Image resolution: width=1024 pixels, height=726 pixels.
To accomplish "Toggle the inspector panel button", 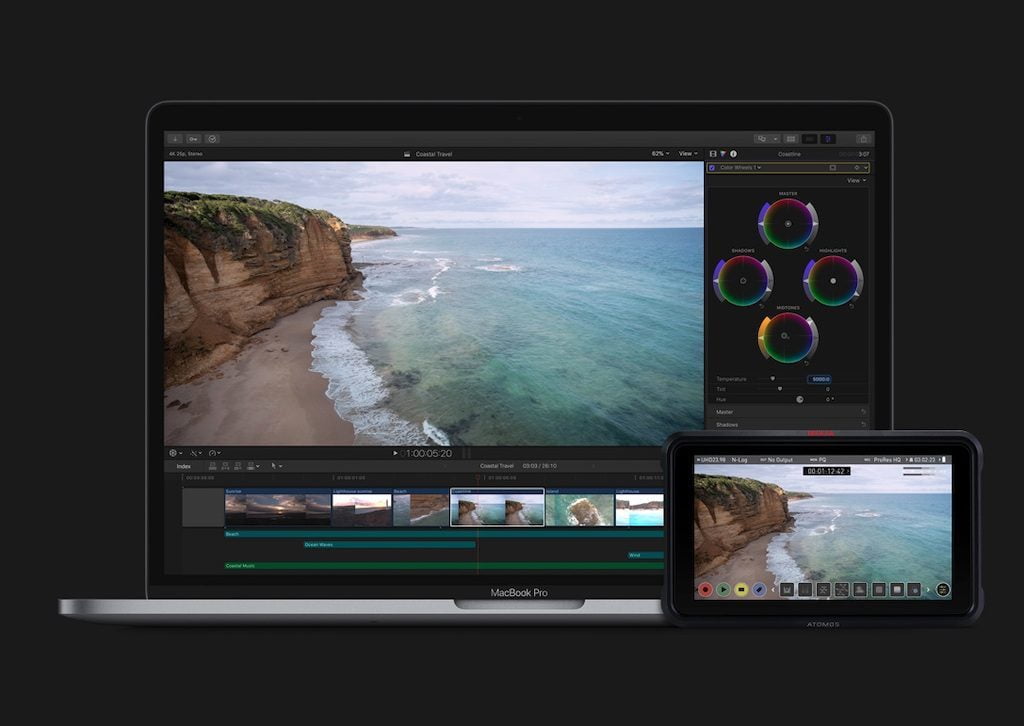I will (x=828, y=139).
